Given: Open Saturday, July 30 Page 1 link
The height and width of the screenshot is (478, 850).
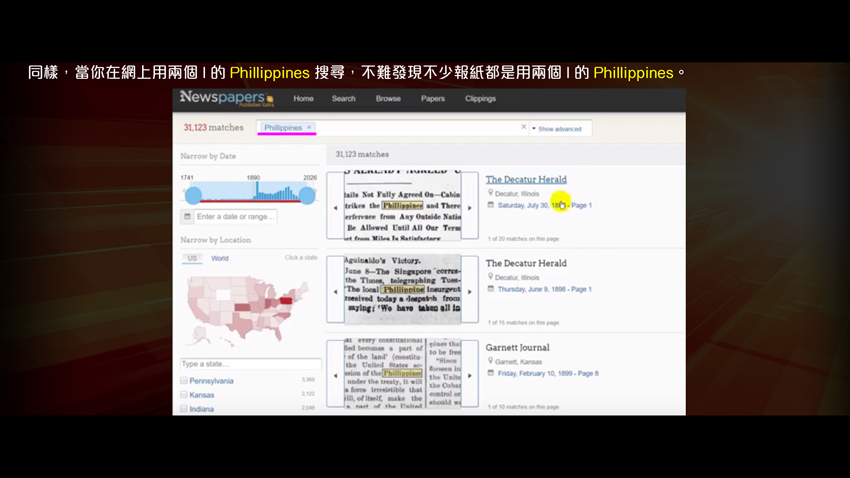Looking at the screenshot, I should (545, 205).
